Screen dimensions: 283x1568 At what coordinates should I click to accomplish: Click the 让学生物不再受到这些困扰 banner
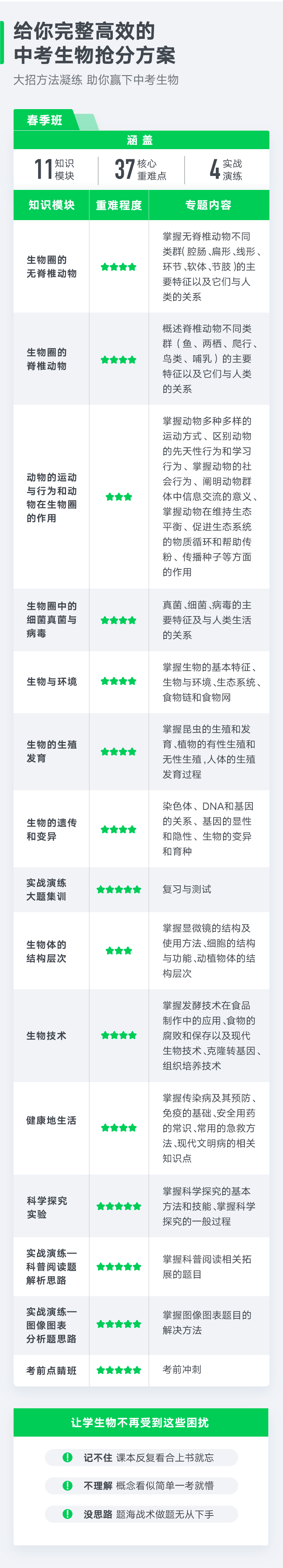click(x=141, y=1423)
